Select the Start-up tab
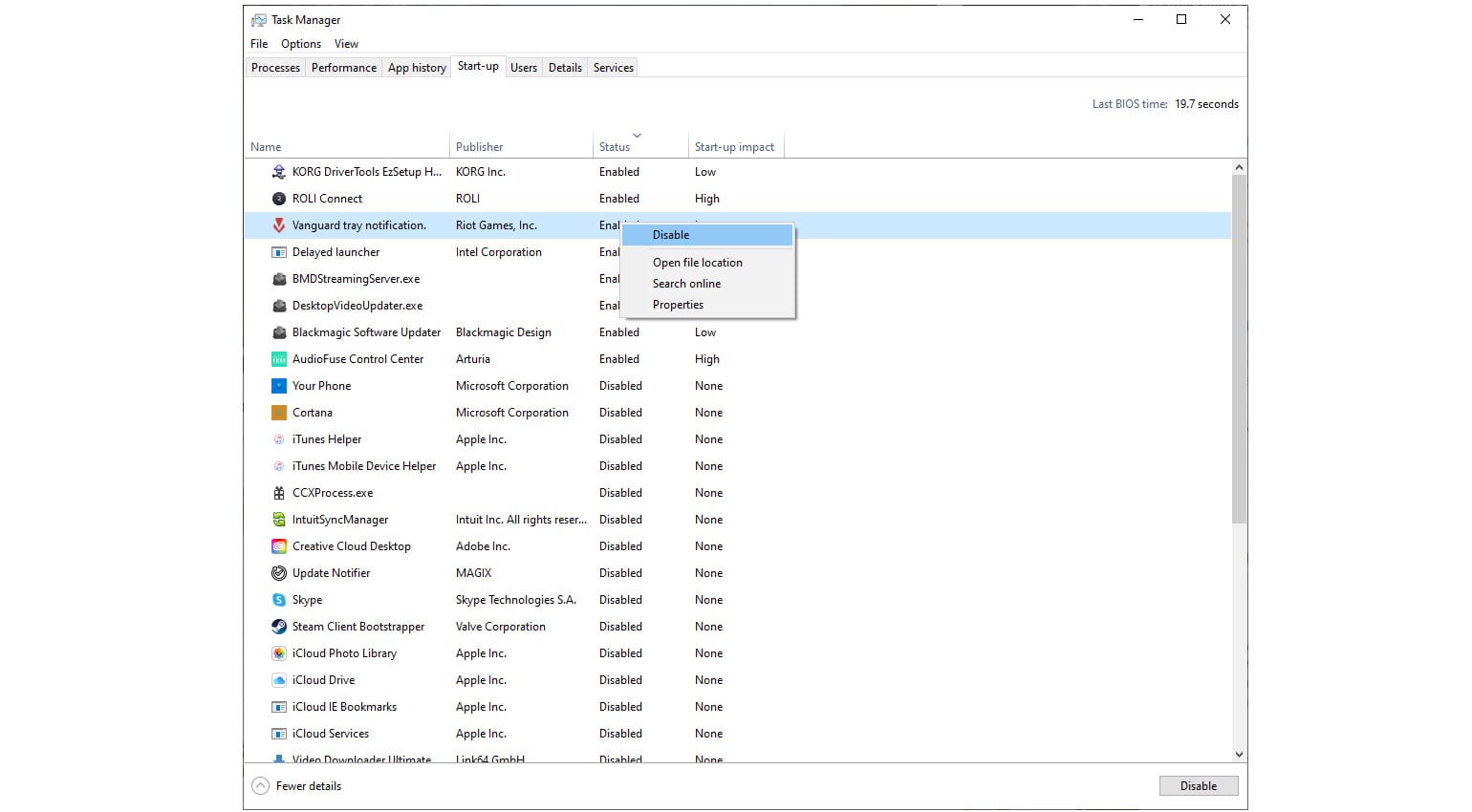Viewport: 1472px width, 812px height. [478, 66]
